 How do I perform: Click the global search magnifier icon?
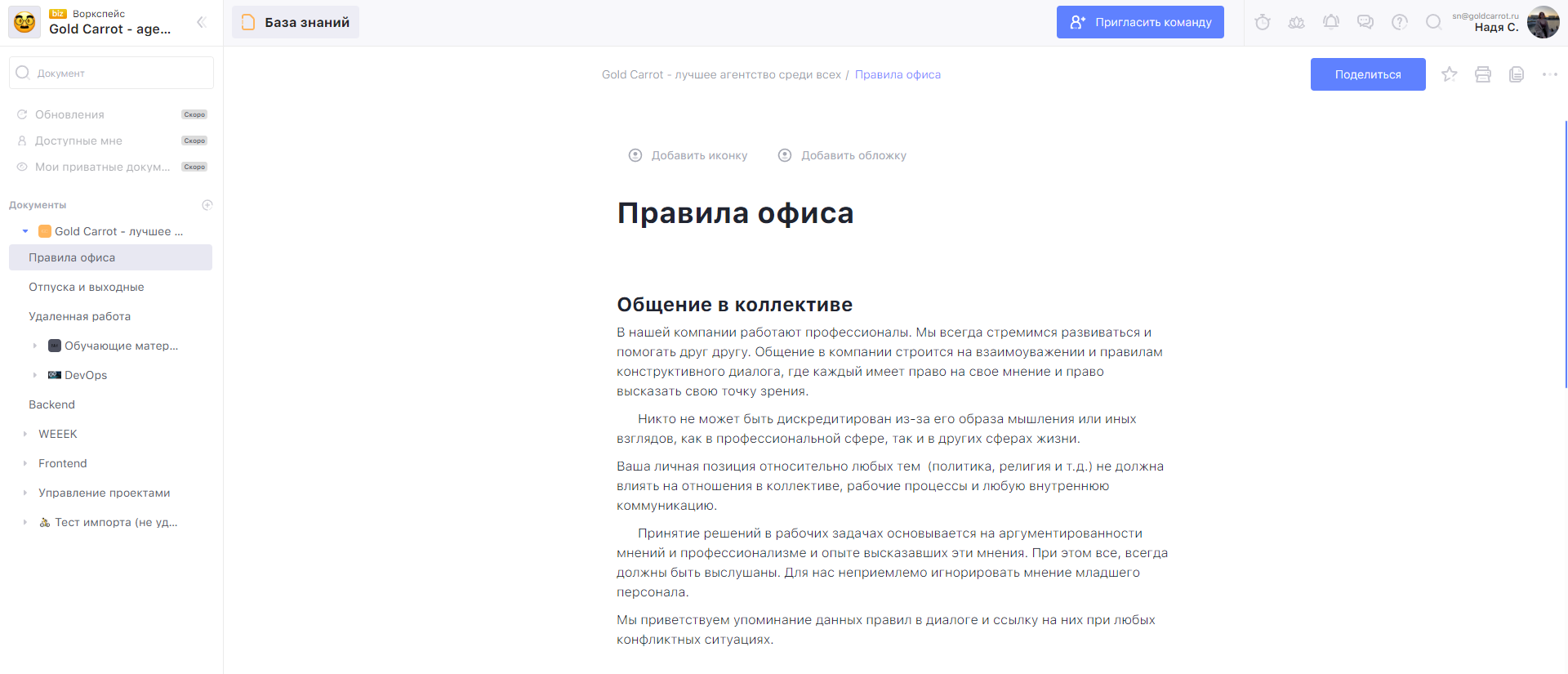(1433, 22)
